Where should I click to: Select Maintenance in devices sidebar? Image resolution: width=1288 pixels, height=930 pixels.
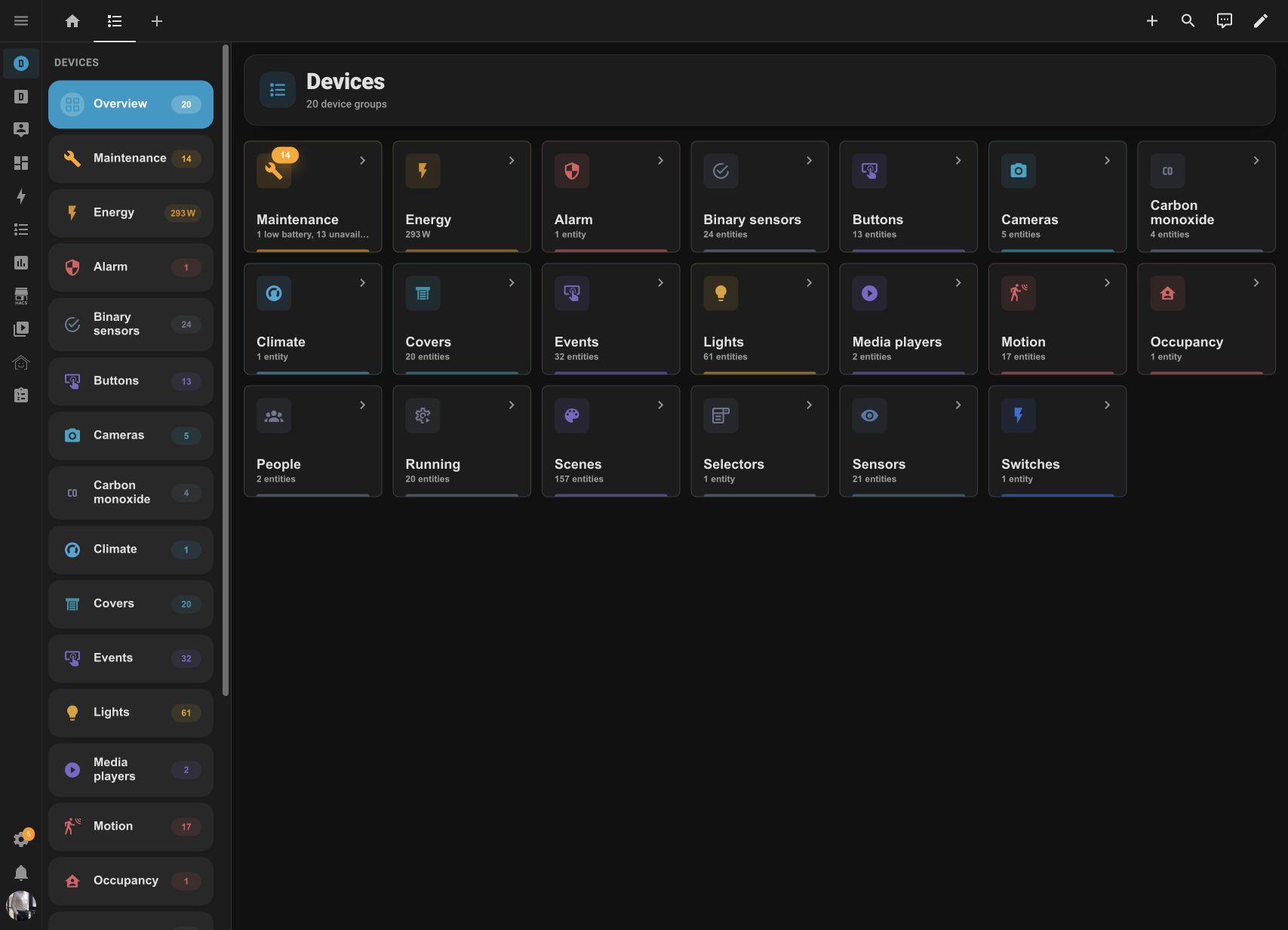(x=131, y=159)
